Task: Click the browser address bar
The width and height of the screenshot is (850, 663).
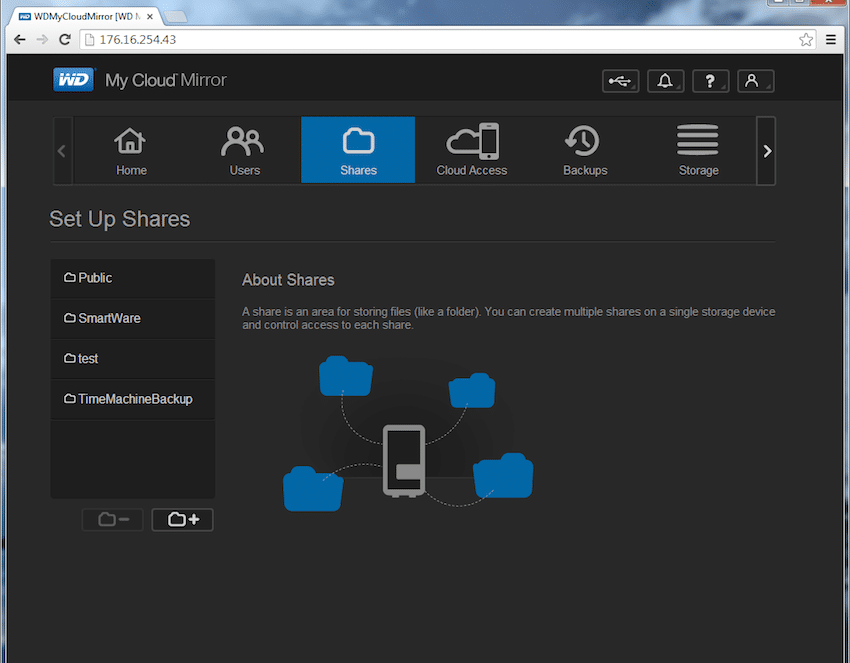Action: pyautogui.click(x=439, y=40)
